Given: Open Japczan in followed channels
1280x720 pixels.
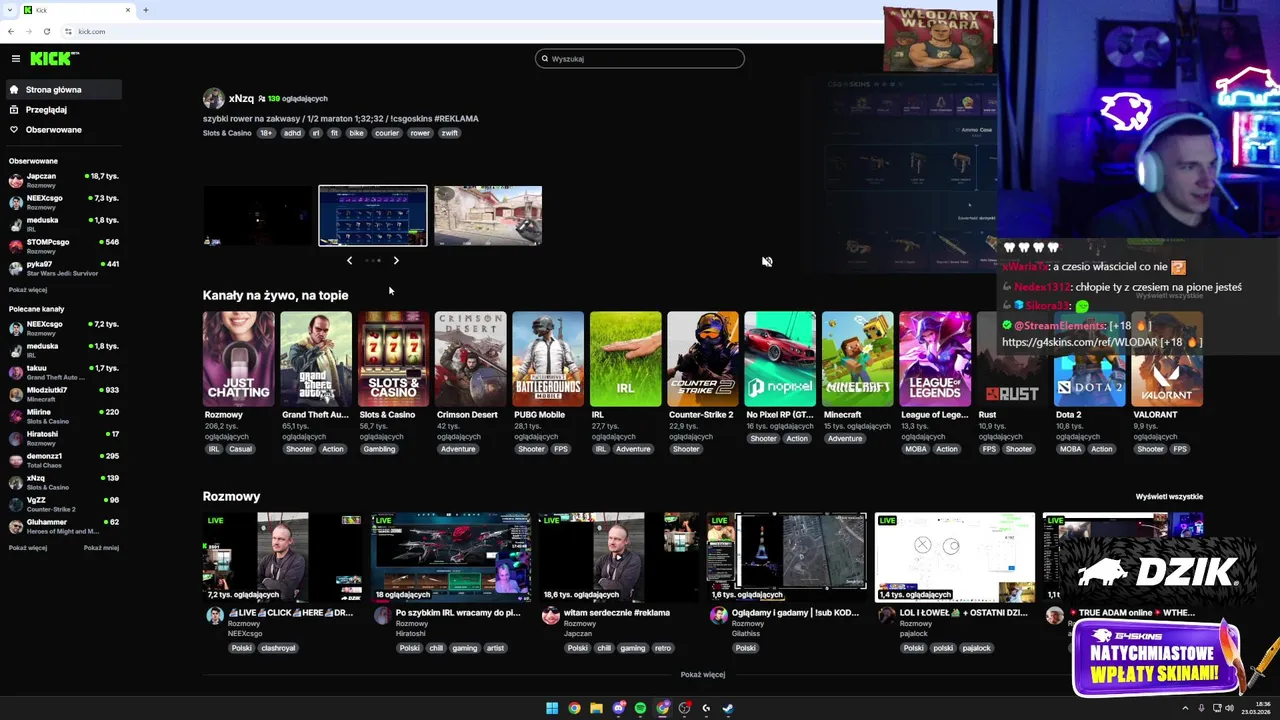Looking at the screenshot, I should click(x=62, y=180).
